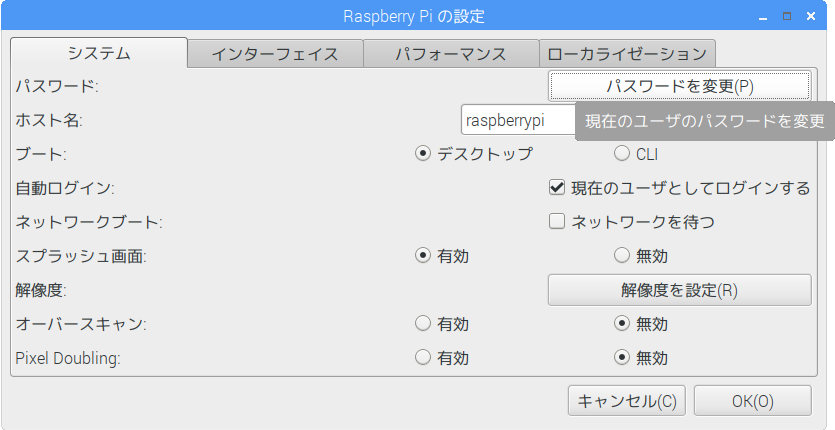Viewport: 835px width, 430px height.
Task: Click the Raspberry Pi の設定 title text
Action: click(414, 16)
